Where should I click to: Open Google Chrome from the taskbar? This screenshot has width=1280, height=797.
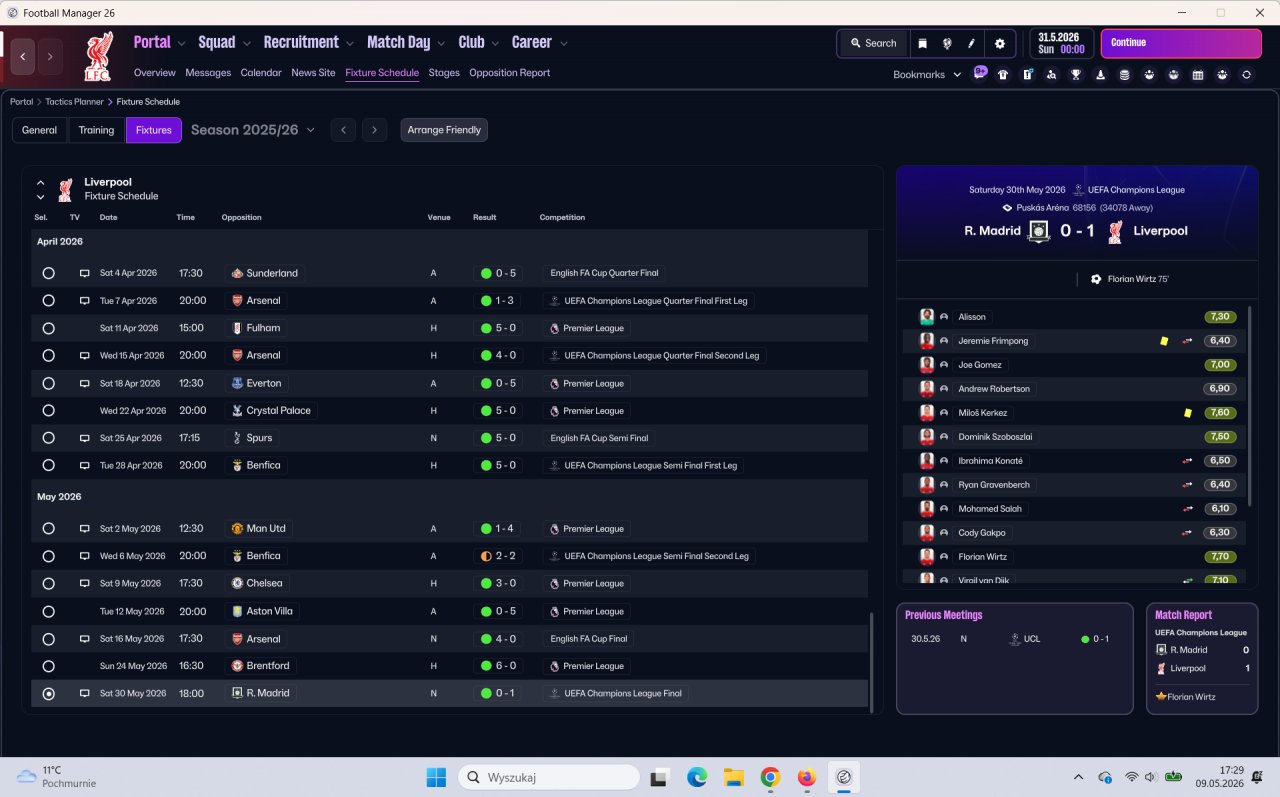770,777
